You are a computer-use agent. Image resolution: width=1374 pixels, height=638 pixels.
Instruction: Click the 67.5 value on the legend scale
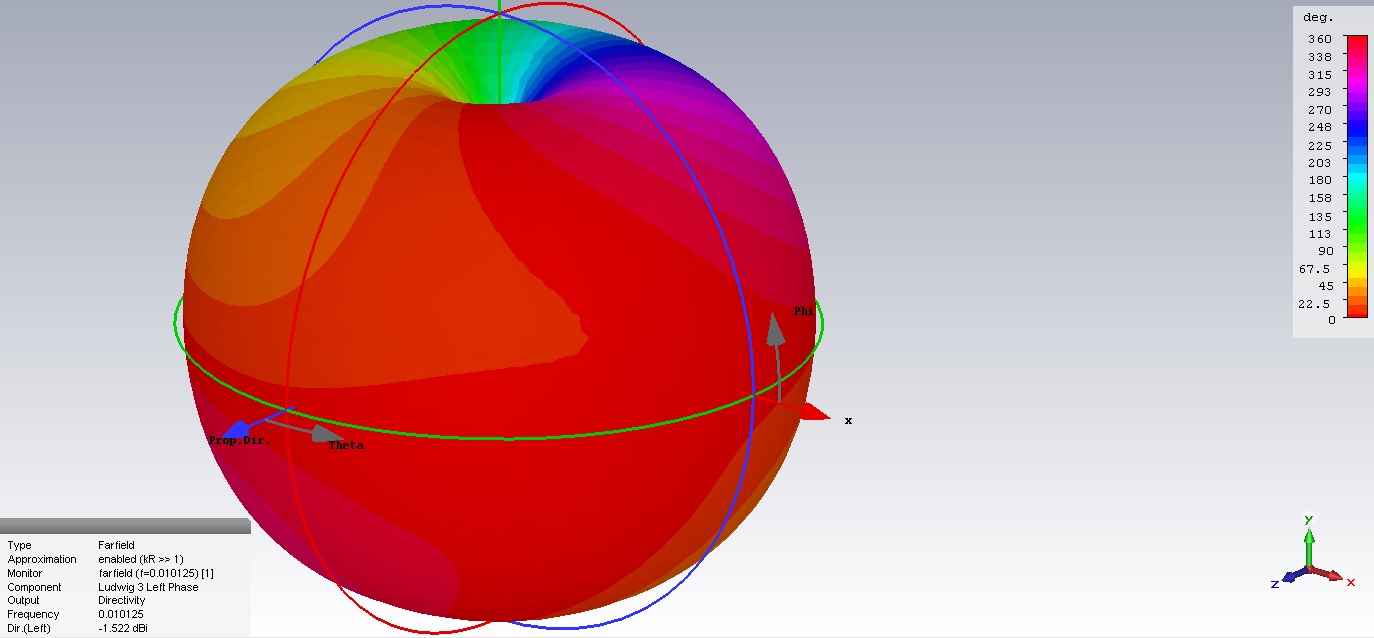[1316, 268]
